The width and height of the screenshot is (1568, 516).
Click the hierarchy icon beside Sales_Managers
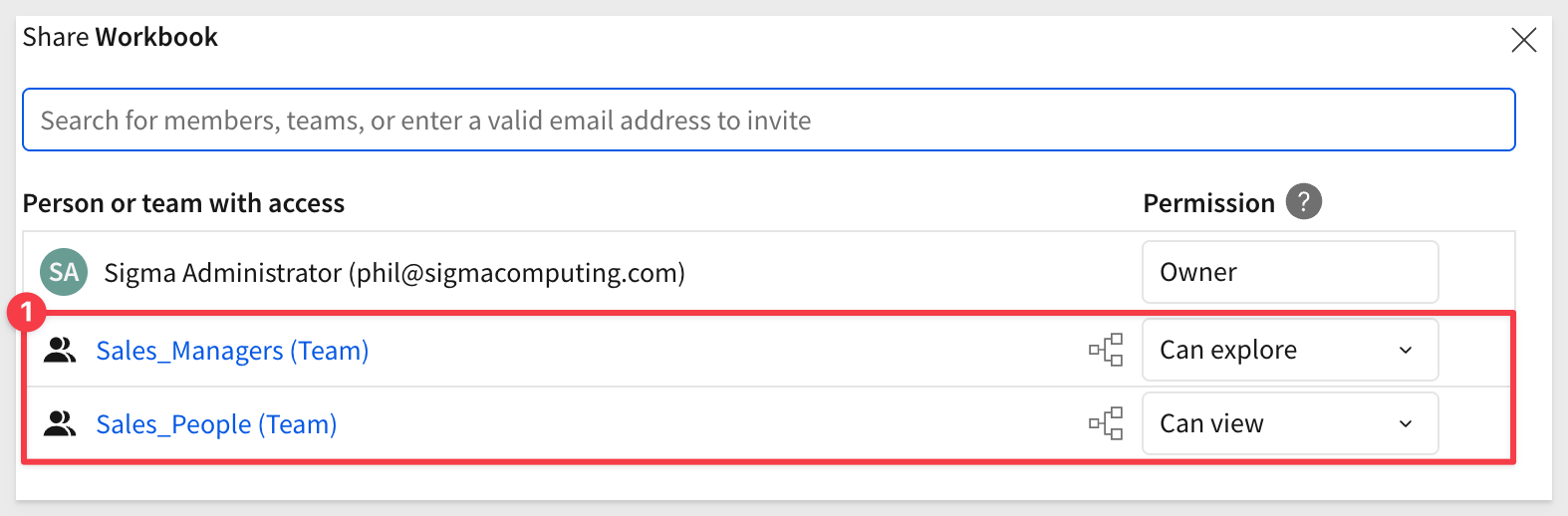(x=1106, y=350)
